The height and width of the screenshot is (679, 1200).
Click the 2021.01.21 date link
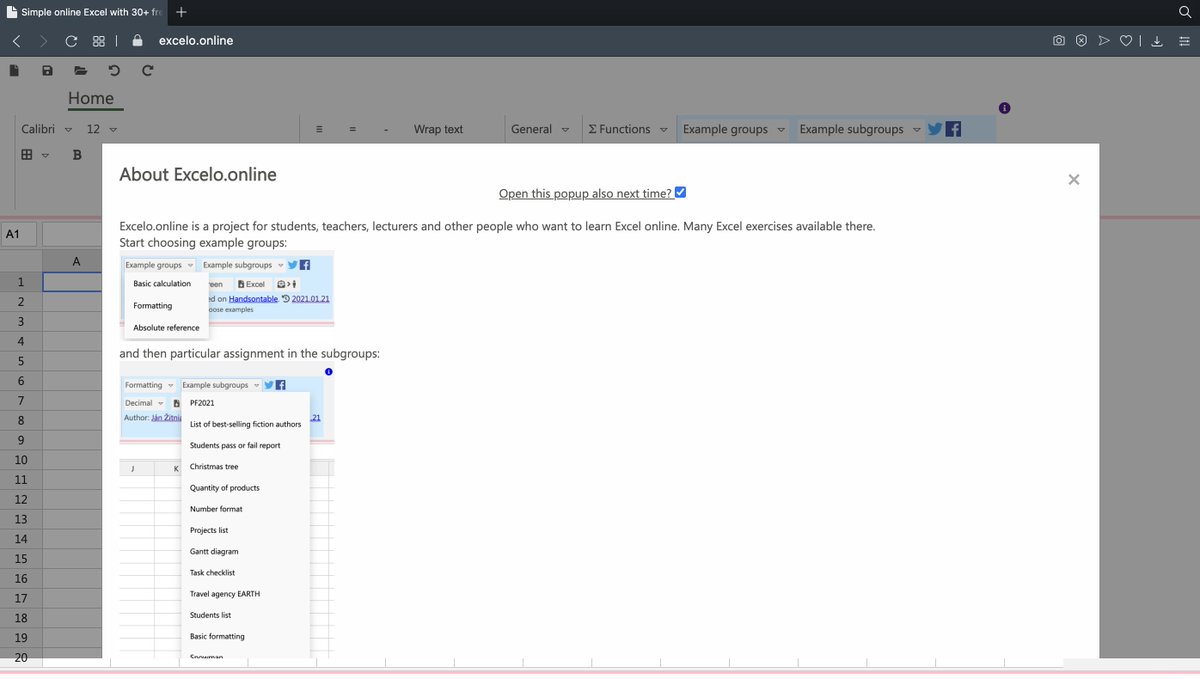(310, 298)
